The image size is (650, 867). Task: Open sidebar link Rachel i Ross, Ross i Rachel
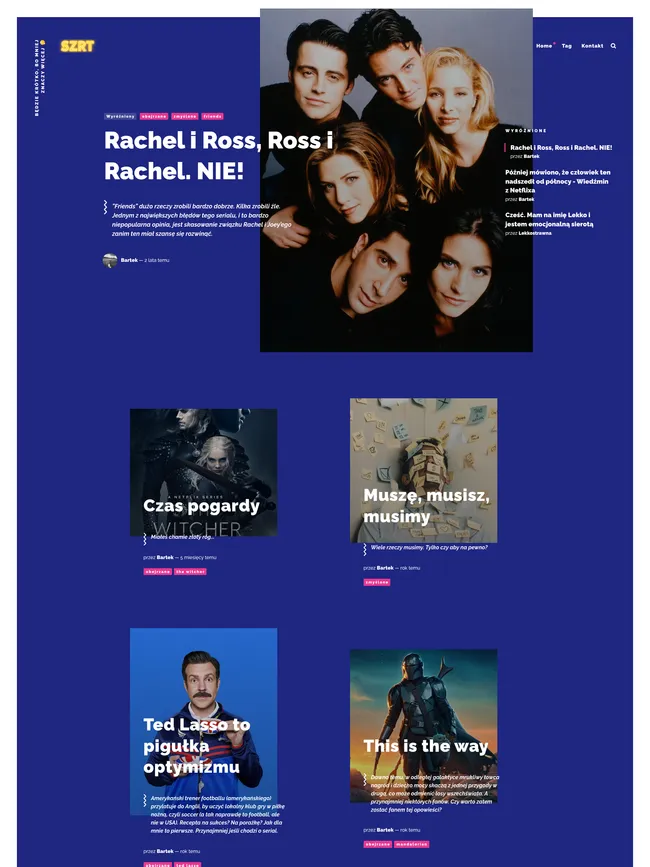pos(561,148)
